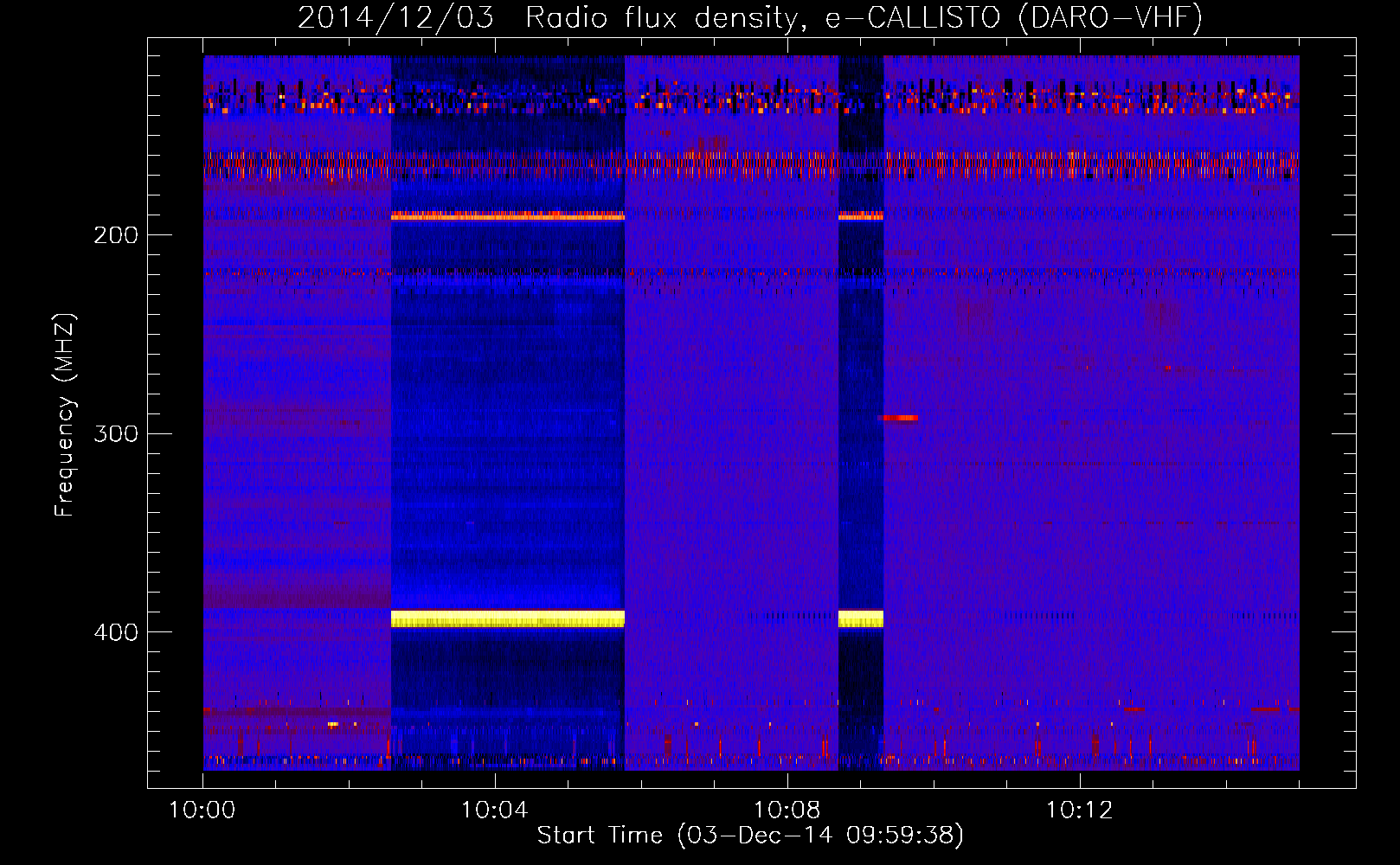Click the 'Start Time (03-Dec-14 09:59:38)' label
This screenshot has width=1400, height=865.
click(750, 835)
